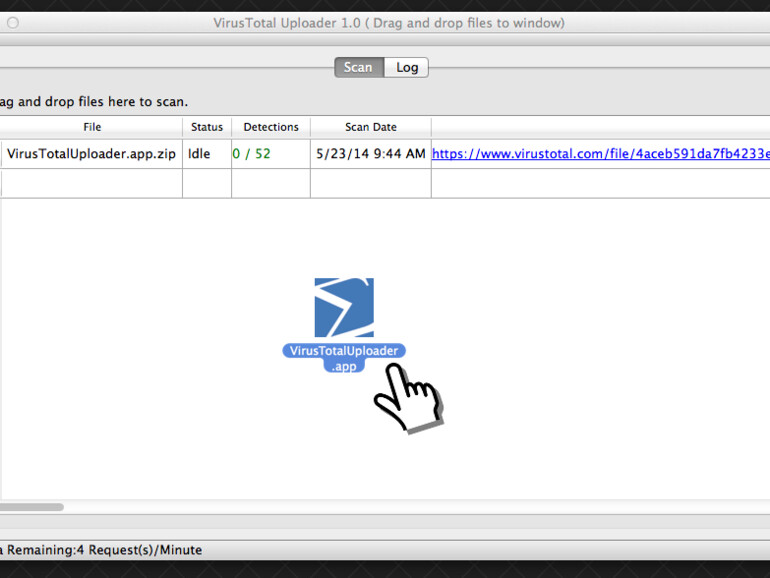Click the 5/23/14 9:44 AM scan date

click(x=371, y=154)
